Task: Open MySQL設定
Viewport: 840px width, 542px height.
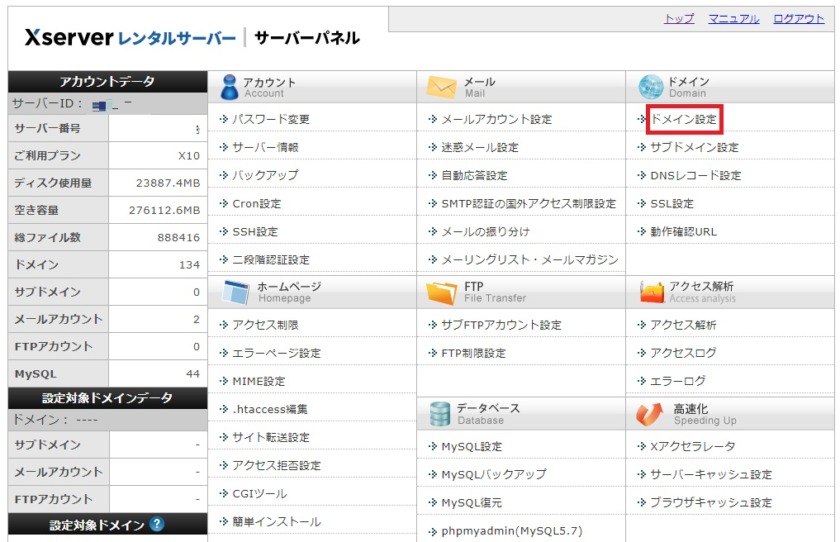Action: 471,446
